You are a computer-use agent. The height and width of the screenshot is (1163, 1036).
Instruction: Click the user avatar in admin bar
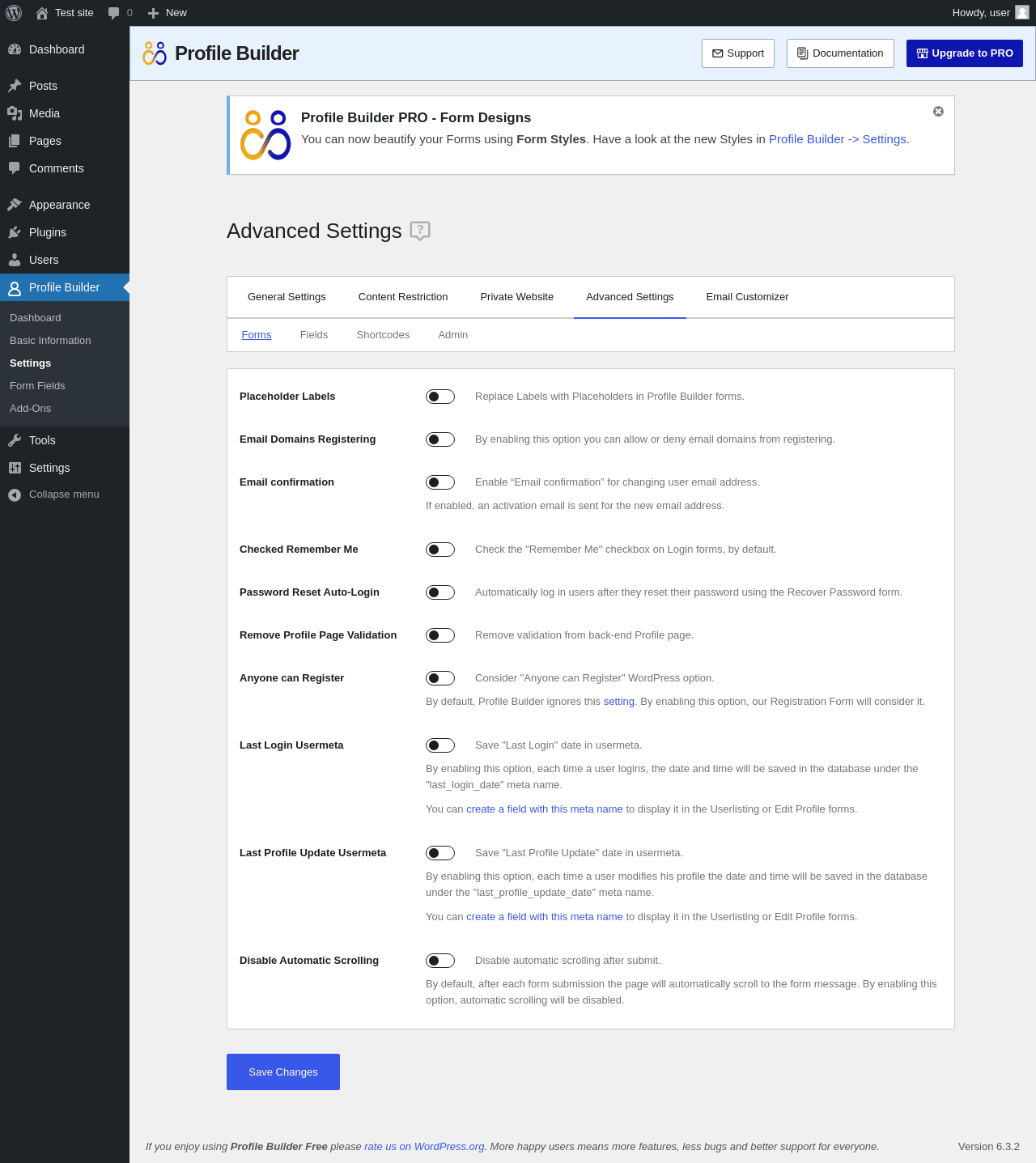[1022, 12]
